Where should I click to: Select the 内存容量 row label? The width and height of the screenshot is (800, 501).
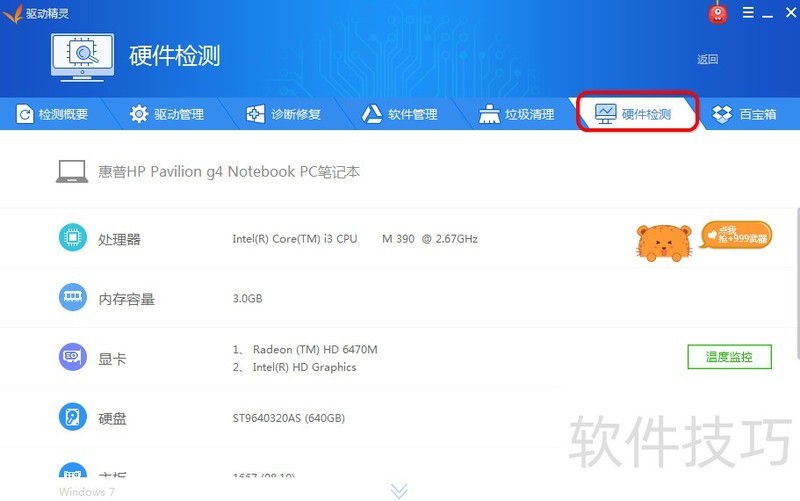click(x=127, y=298)
